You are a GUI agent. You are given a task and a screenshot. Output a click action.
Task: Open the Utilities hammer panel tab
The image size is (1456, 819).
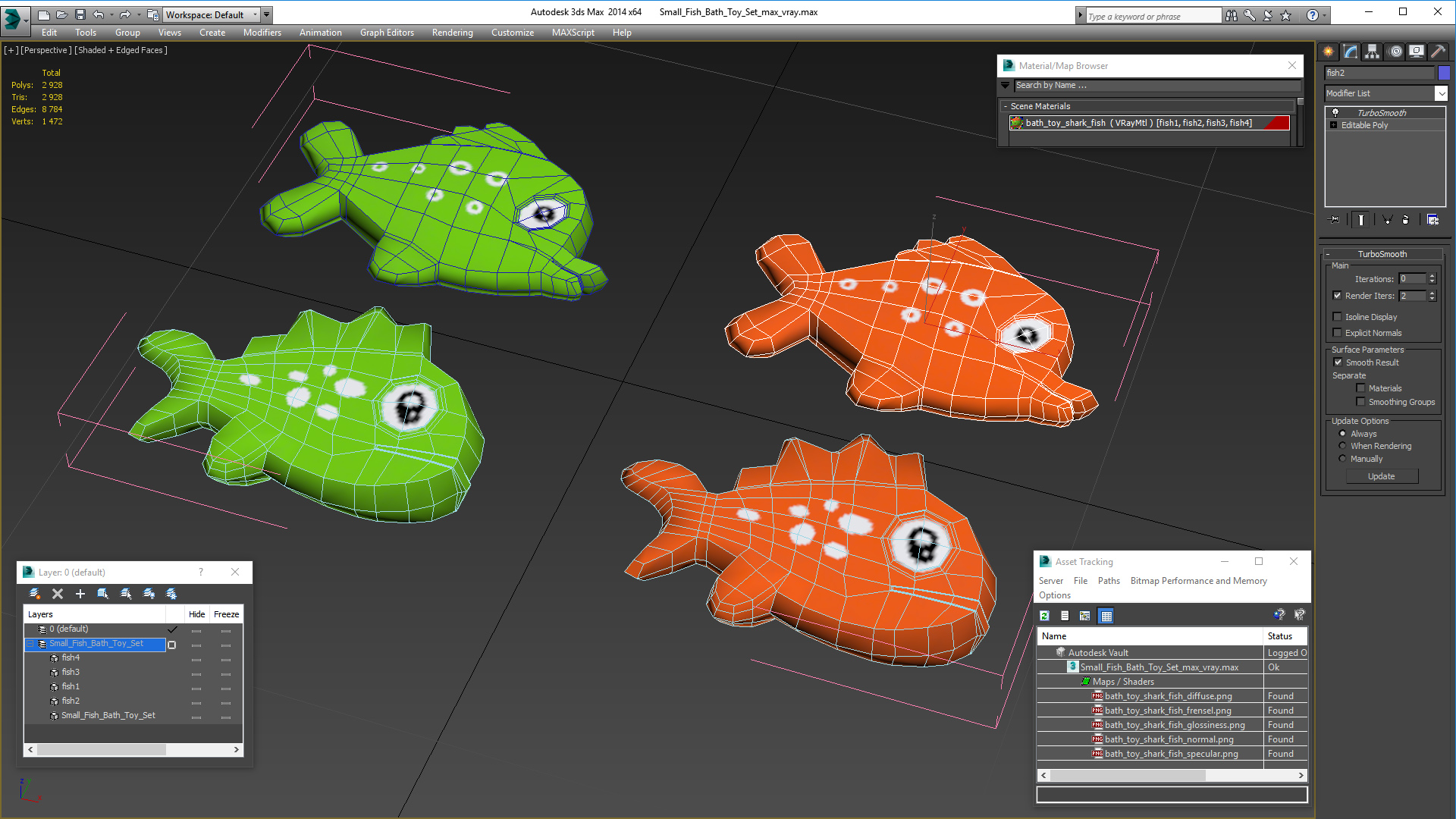point(1438,52)
